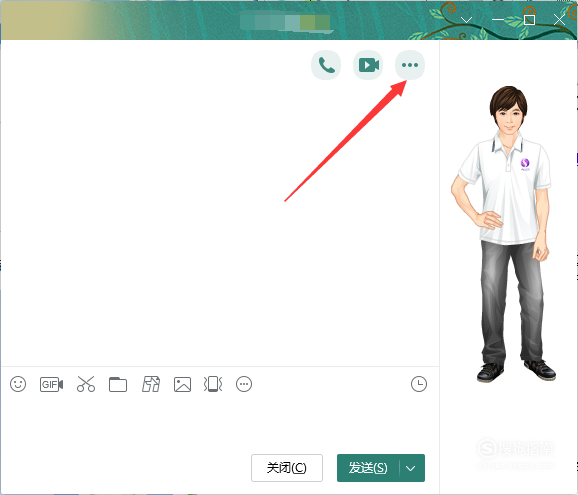Start a voice call with the phone icon
Screen dimensions: 578x495
click(x=326, y=65)
